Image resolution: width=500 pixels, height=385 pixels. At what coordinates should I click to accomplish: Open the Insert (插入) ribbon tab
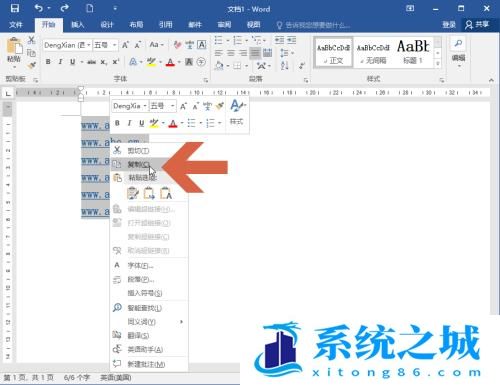pos(78,24)
